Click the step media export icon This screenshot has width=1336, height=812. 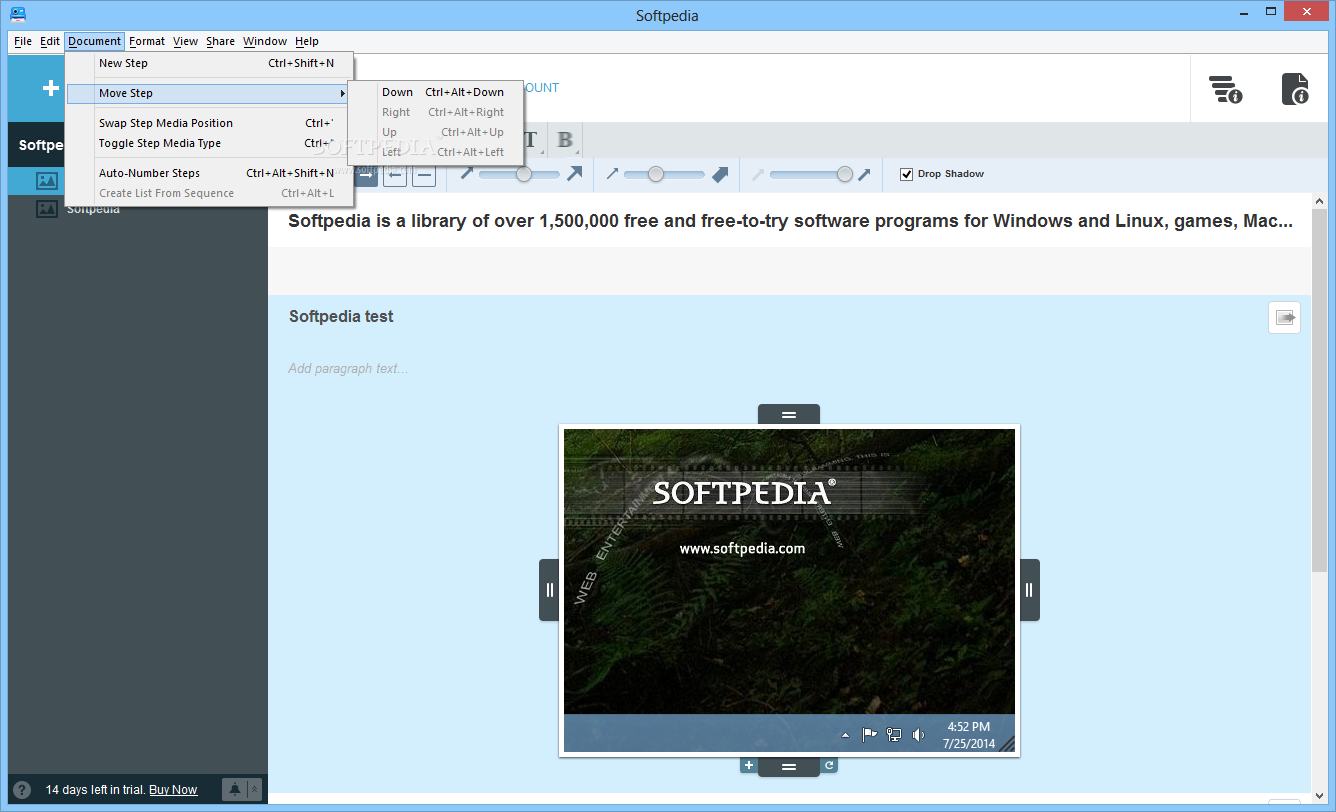coord(1285,317)
